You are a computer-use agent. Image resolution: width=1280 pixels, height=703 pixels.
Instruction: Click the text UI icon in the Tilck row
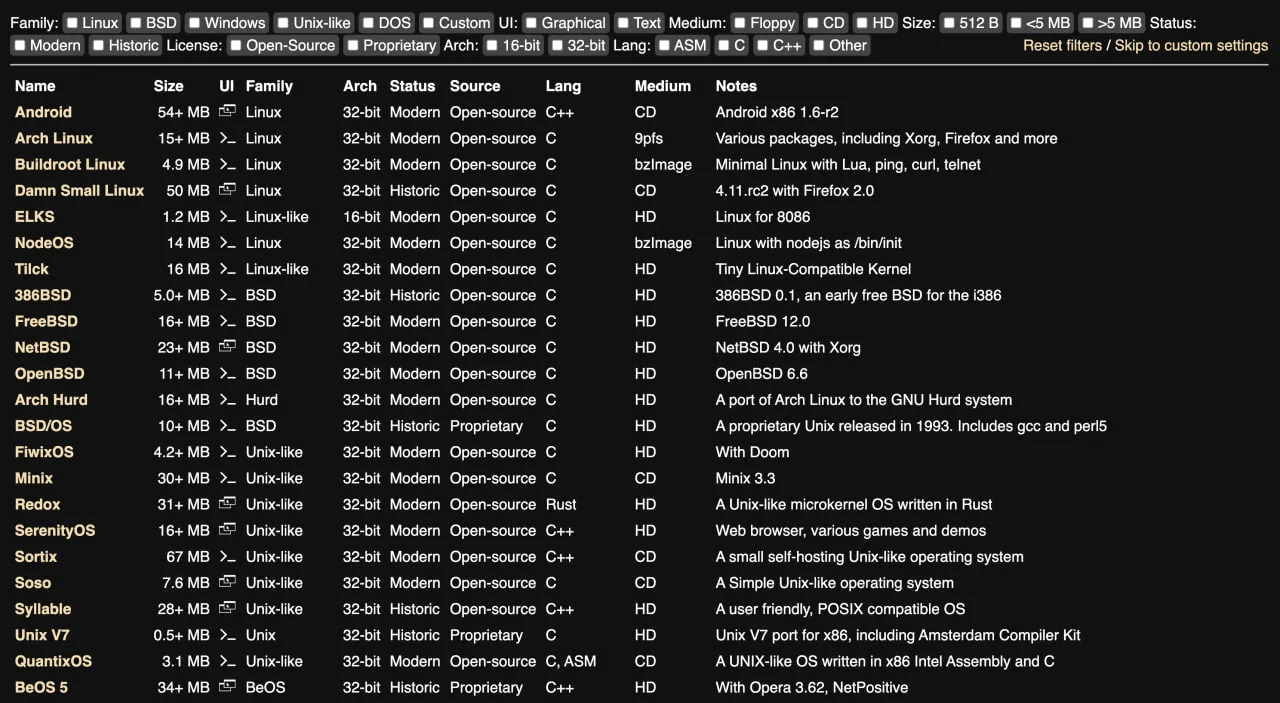228,269
